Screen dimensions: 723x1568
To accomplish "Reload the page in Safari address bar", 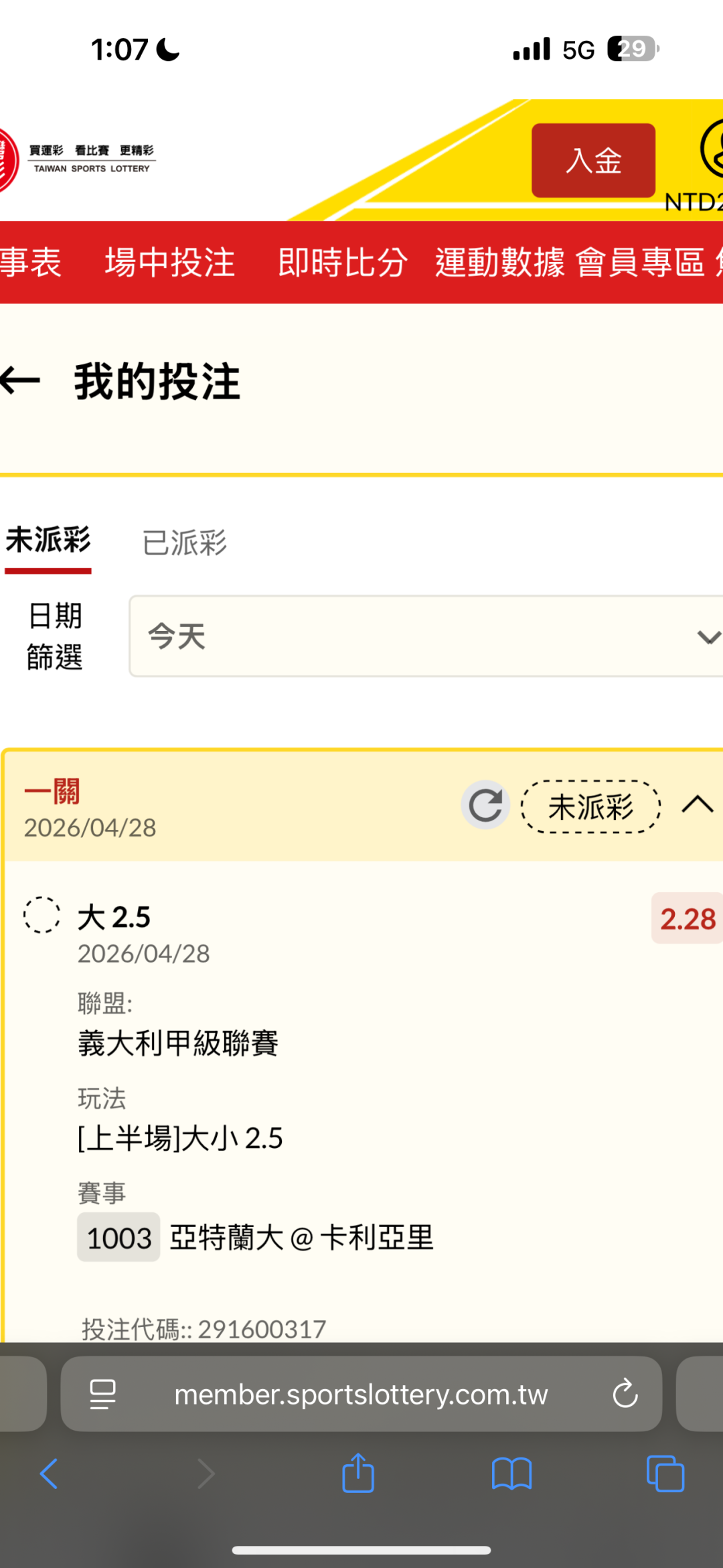I will (625, 1394).
